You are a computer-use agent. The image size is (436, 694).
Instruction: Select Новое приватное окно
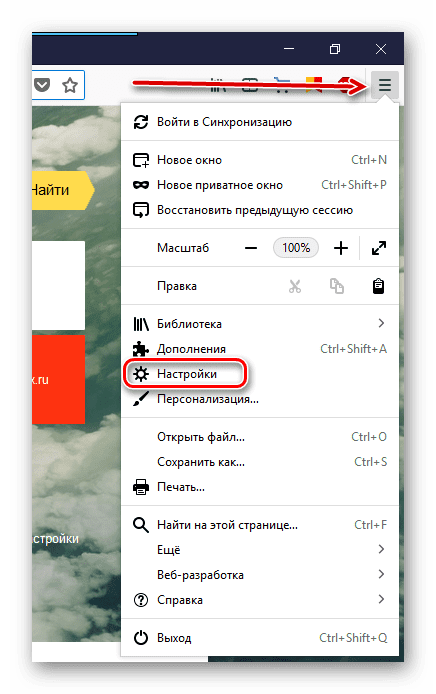point(260,185)
